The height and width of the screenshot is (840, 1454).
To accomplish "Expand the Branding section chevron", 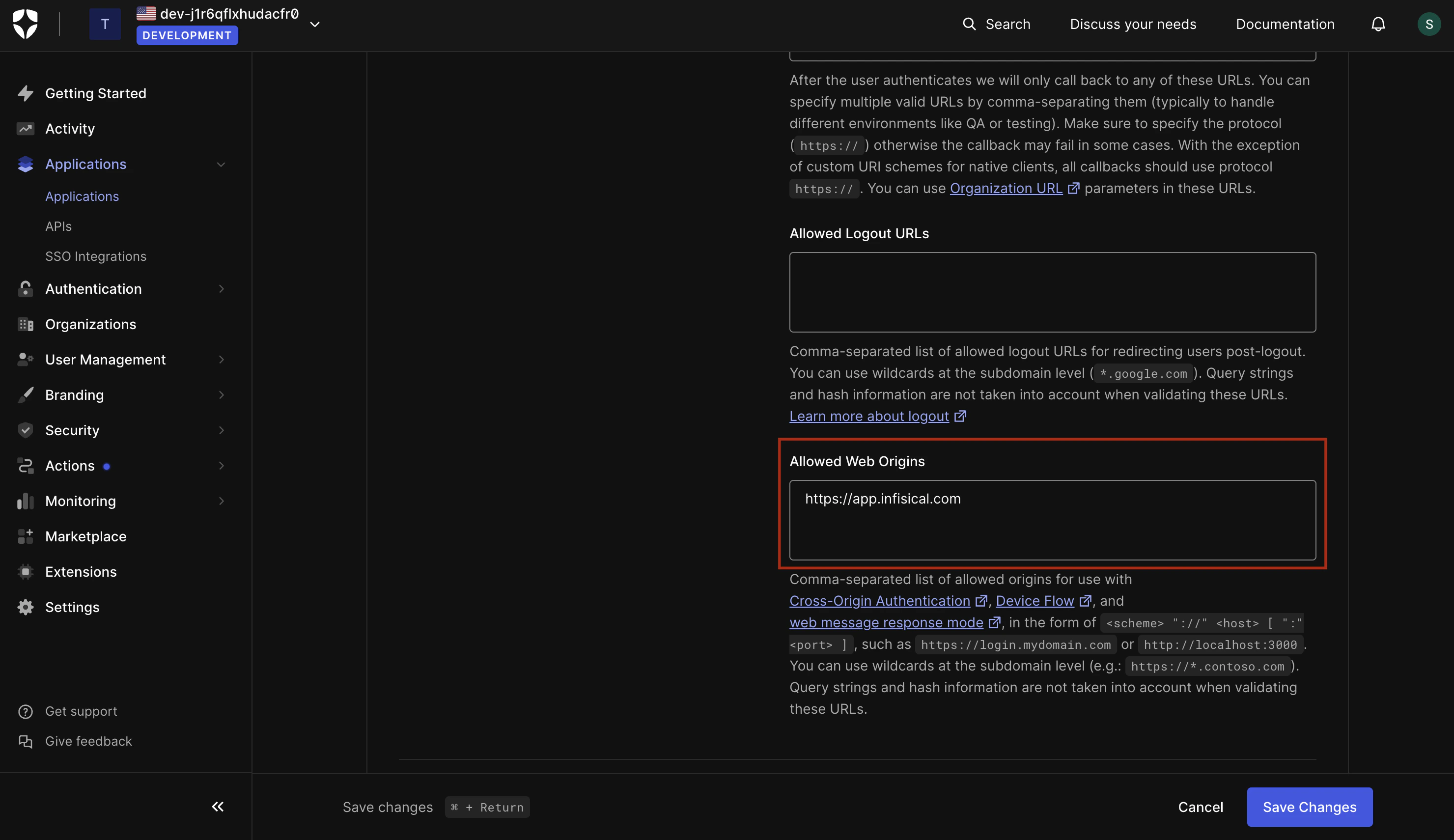I will tap(221, 394).
